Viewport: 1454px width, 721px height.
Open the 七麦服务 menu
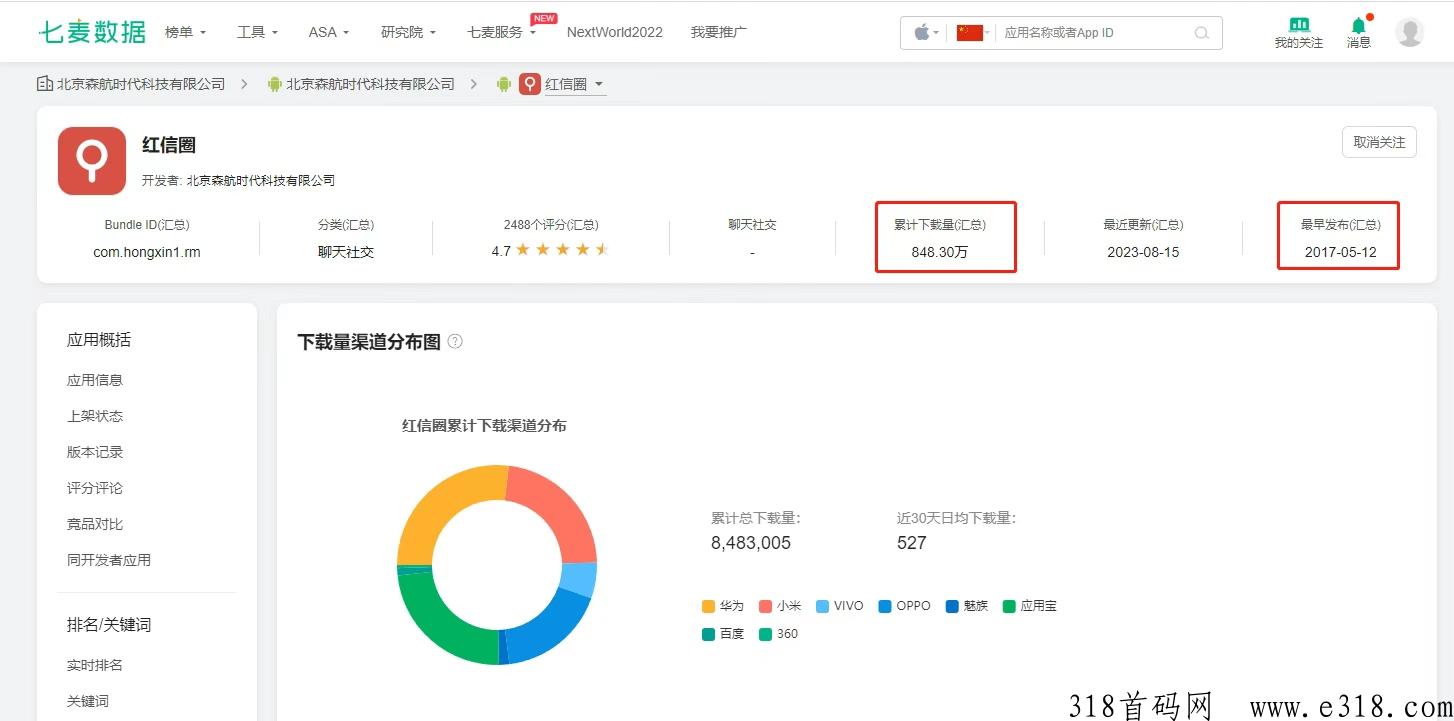(x=501, y=32)
